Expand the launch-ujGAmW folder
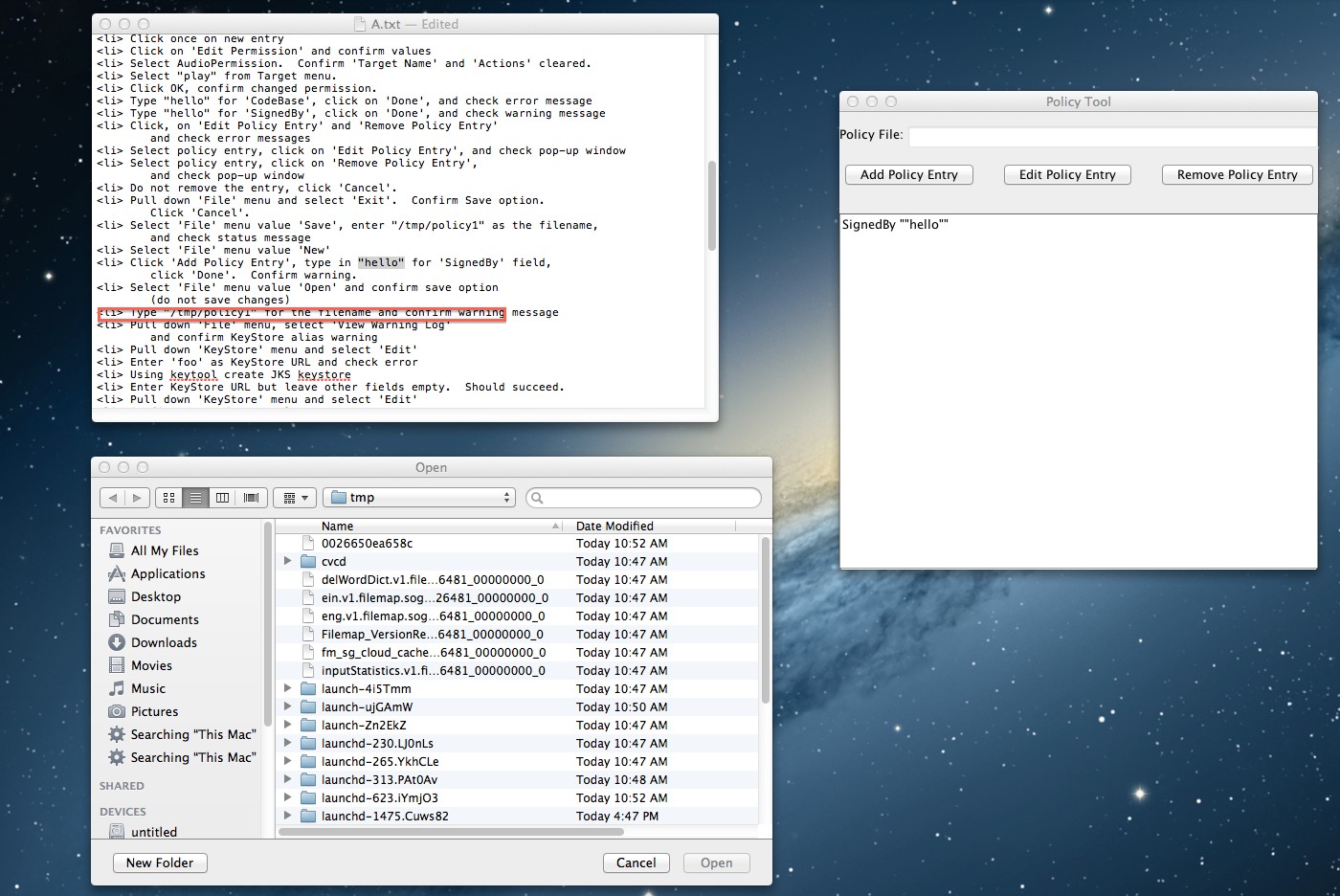The image size is (1340, 896). tap(287, 707)
